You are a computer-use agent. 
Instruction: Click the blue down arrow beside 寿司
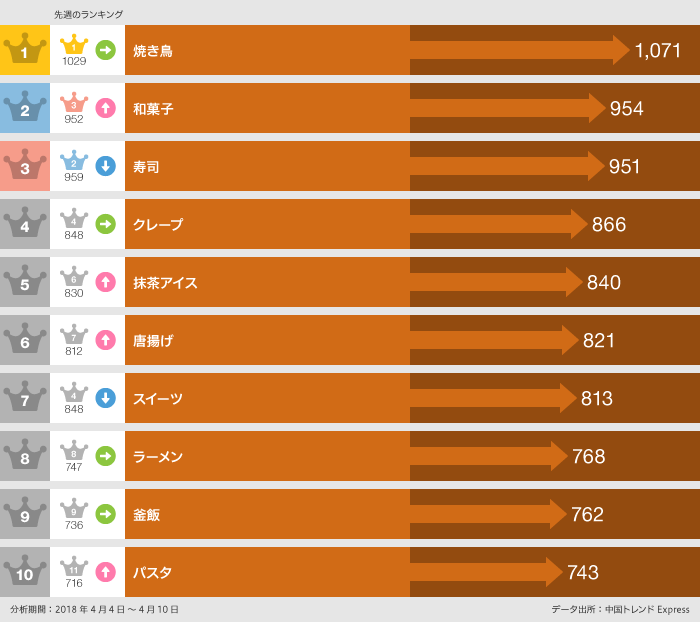105,166
